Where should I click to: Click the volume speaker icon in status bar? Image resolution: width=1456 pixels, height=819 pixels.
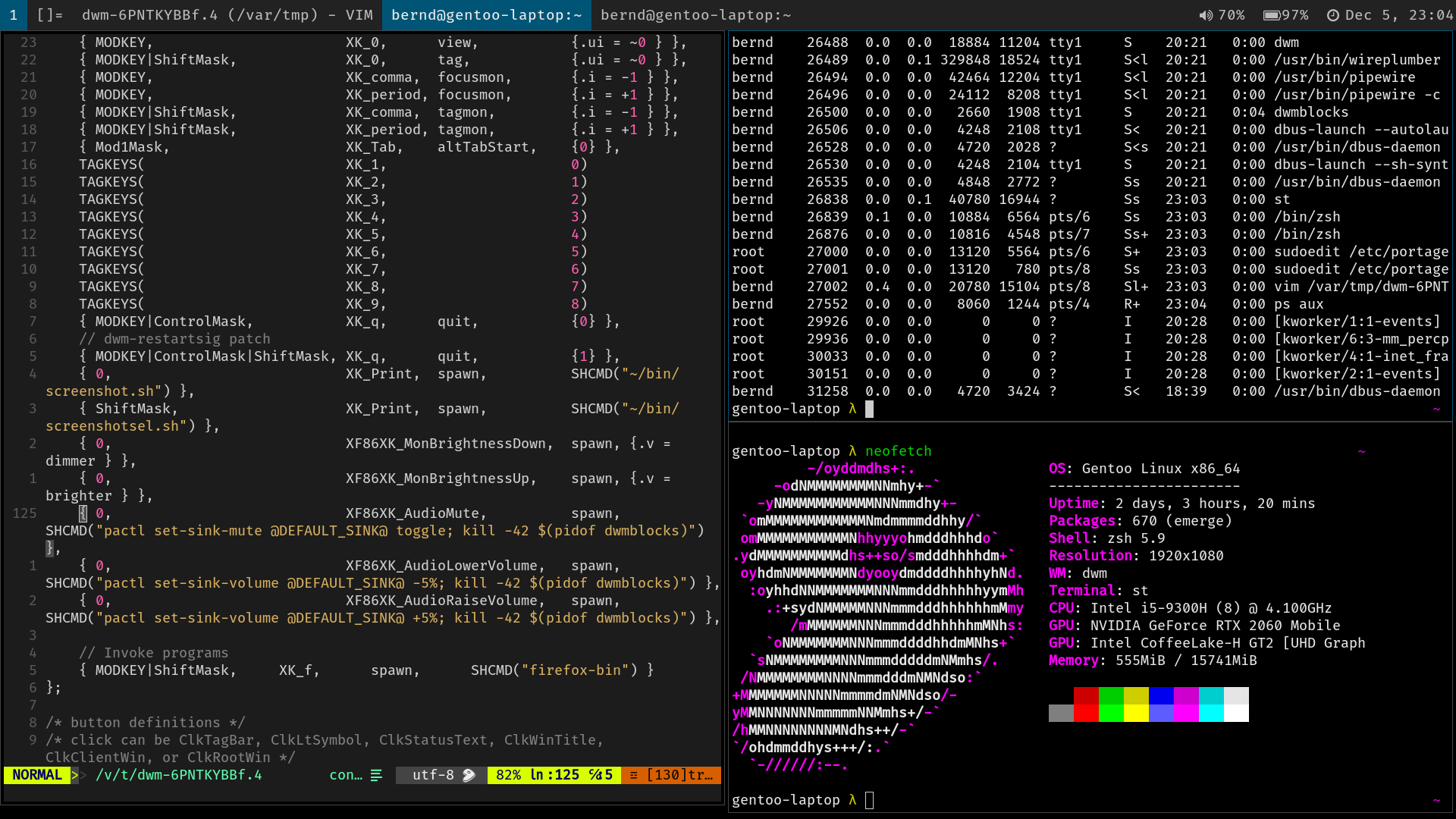tap(1206, 15)
